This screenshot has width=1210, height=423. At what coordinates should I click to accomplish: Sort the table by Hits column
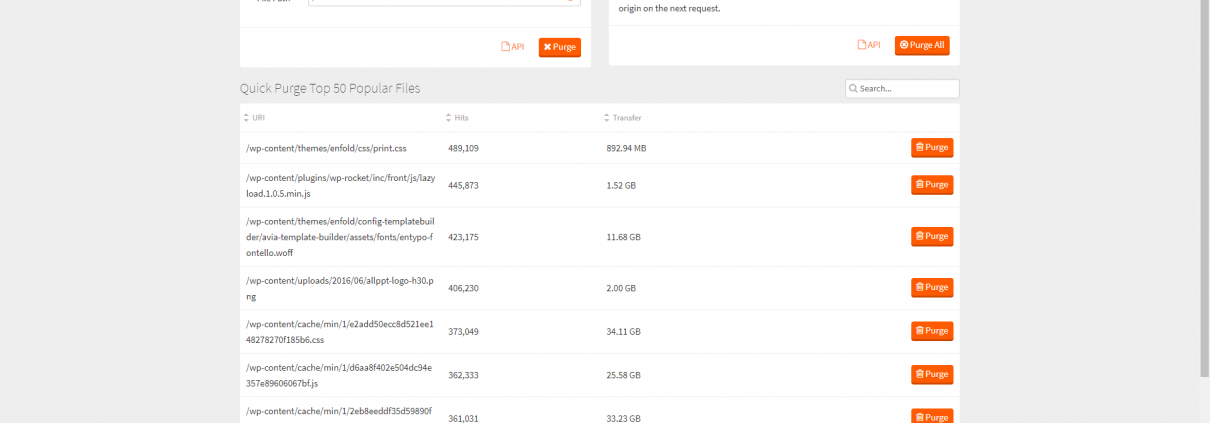click(x=461, y=118)
